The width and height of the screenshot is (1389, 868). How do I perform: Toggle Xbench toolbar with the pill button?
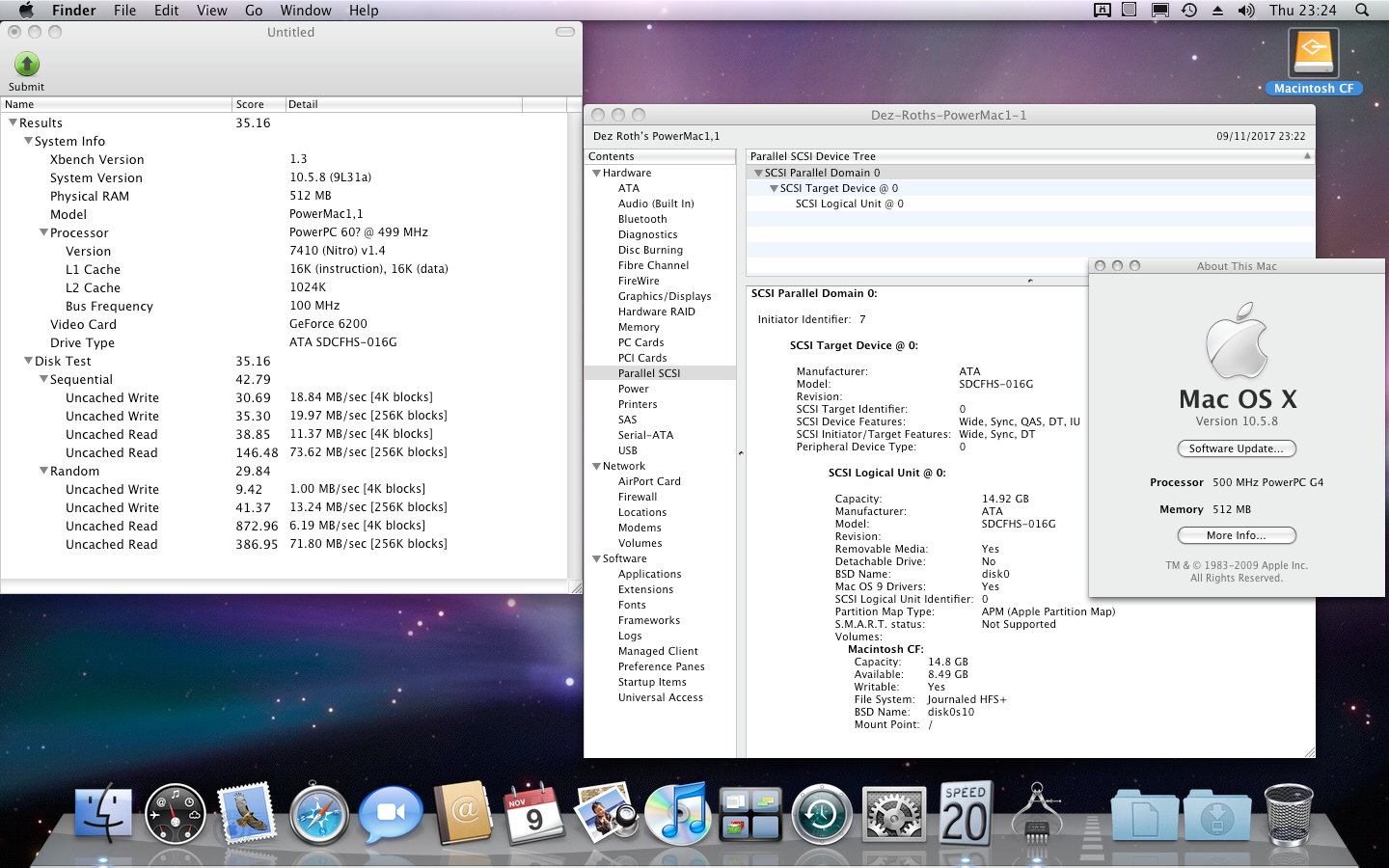pyautogui.click(x=565, y=32)
